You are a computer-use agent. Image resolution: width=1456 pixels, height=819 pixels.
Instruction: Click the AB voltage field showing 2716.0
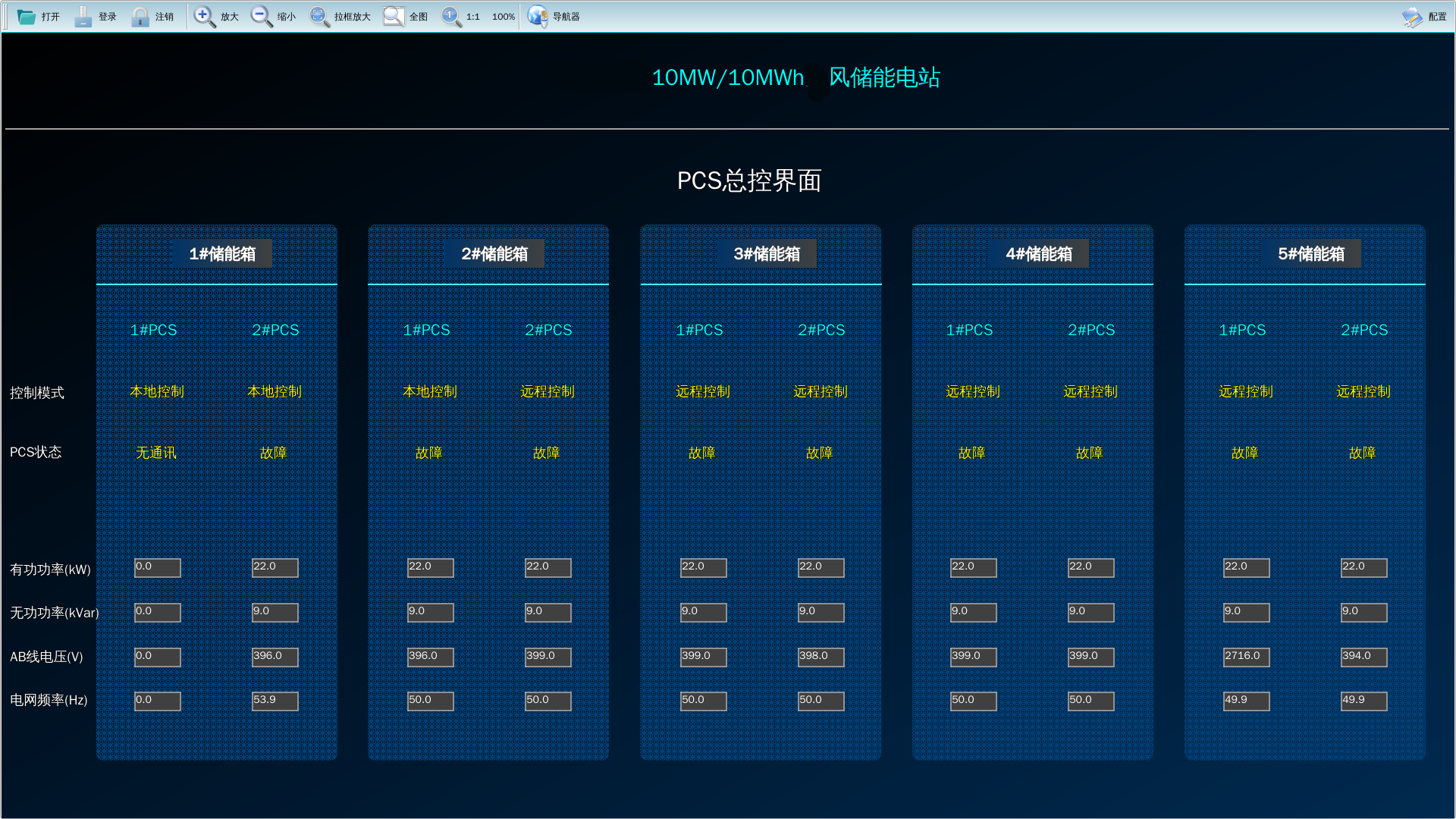click(1246, 656)
